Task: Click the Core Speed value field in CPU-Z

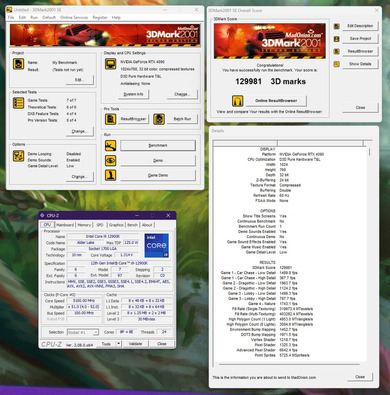Action: (x=84, y=301)
